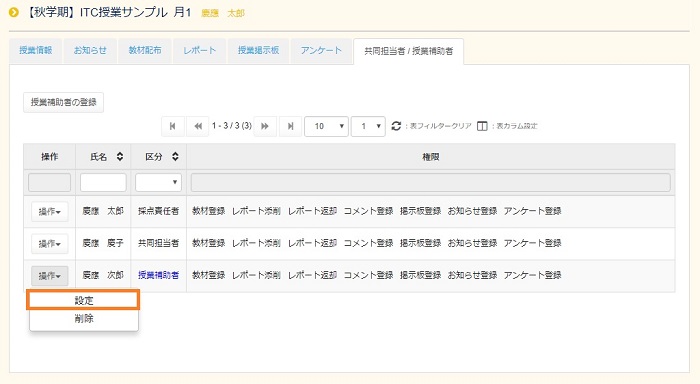Click page count text 1 - 3 / 3 (3)
The width and height of the screenshot is (700, 384).
(232, 126)
